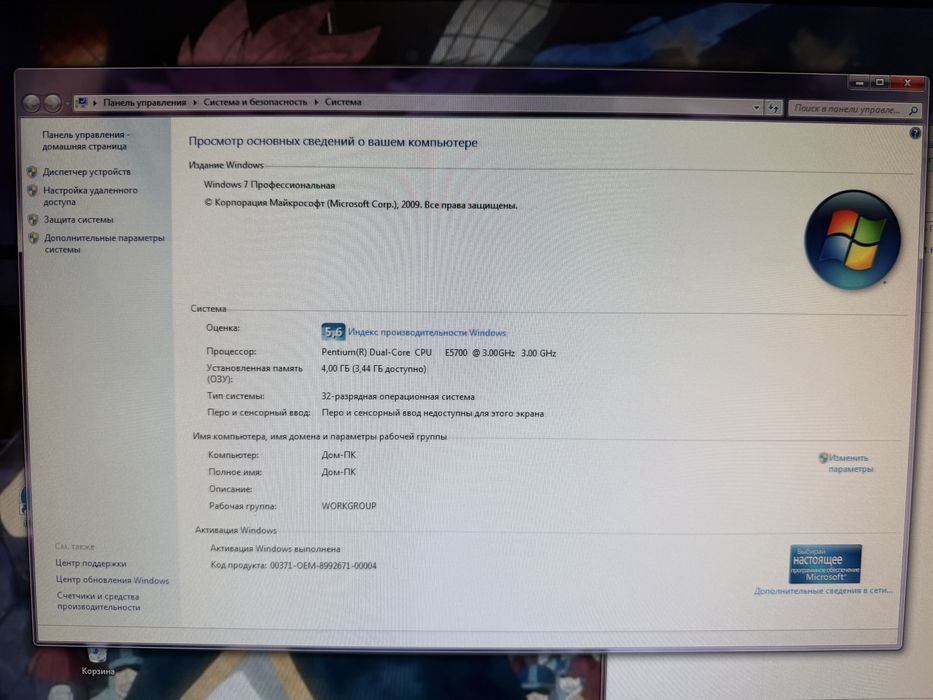This screenshot has width=933, height=700.
Task: Click 'Изменить параметры' link
Action: coord(850,463)
